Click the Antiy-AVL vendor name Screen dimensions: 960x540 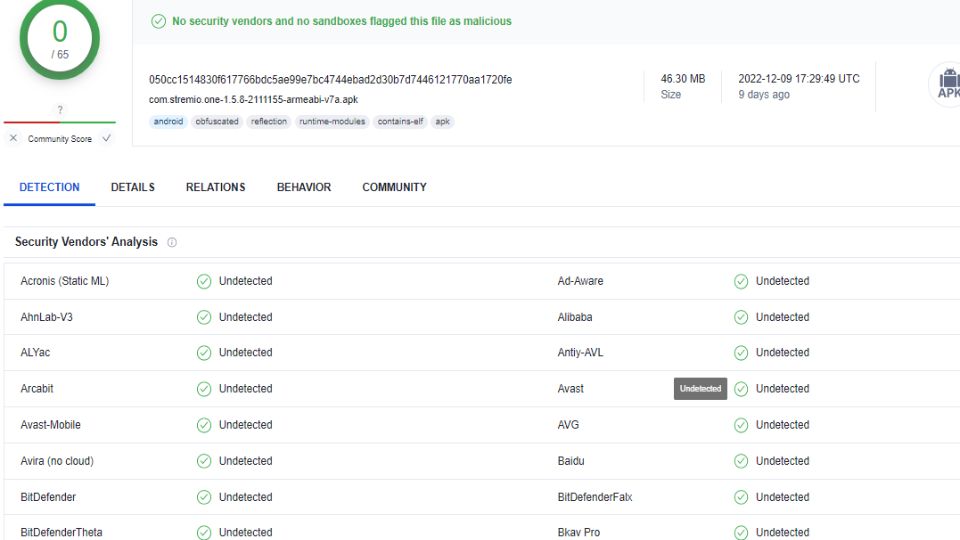pos(580,353)
